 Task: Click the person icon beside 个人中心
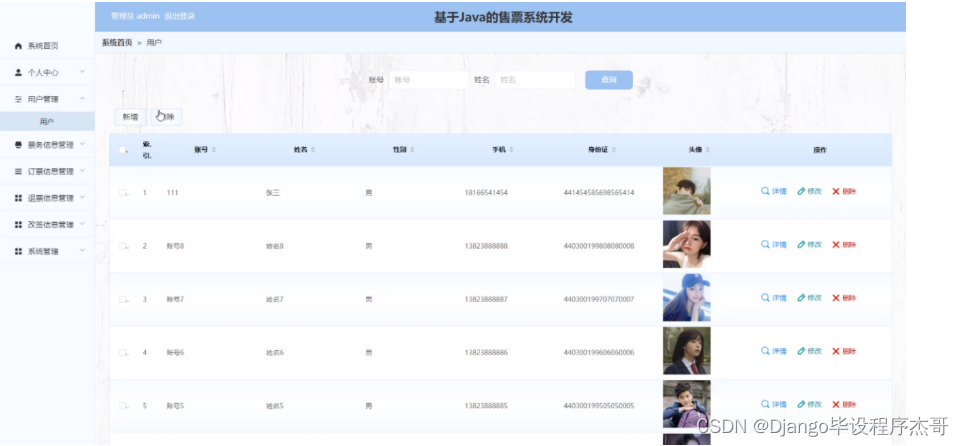click(x=18, y=73)
